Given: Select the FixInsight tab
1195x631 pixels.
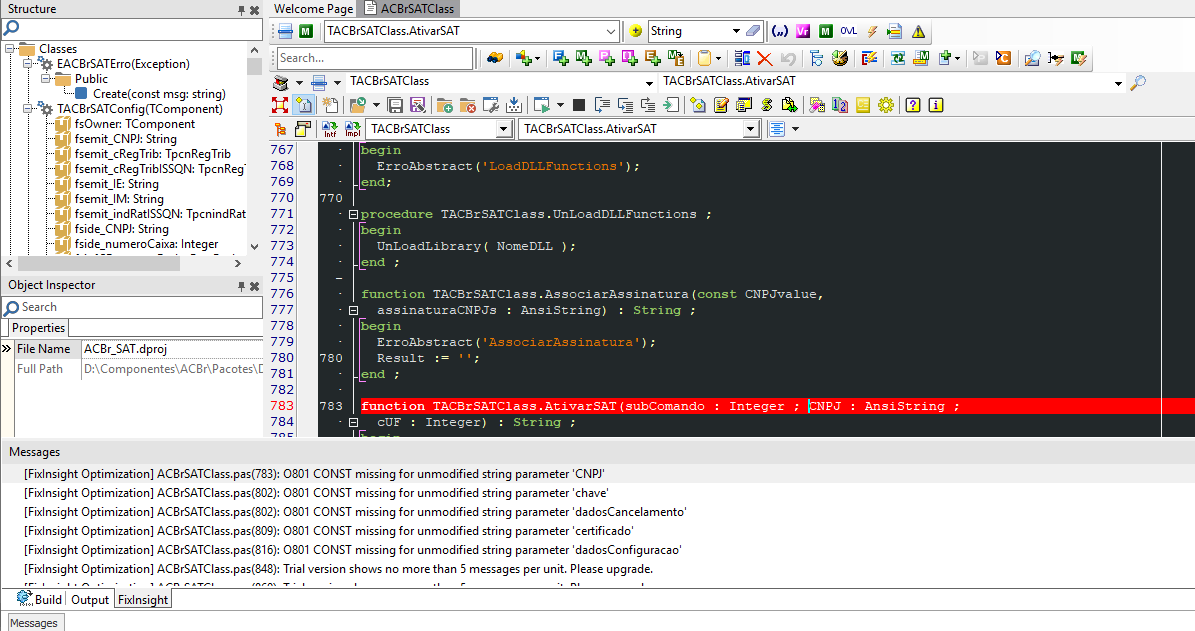Looking at the screenshot, I should [x=143, y=600].
